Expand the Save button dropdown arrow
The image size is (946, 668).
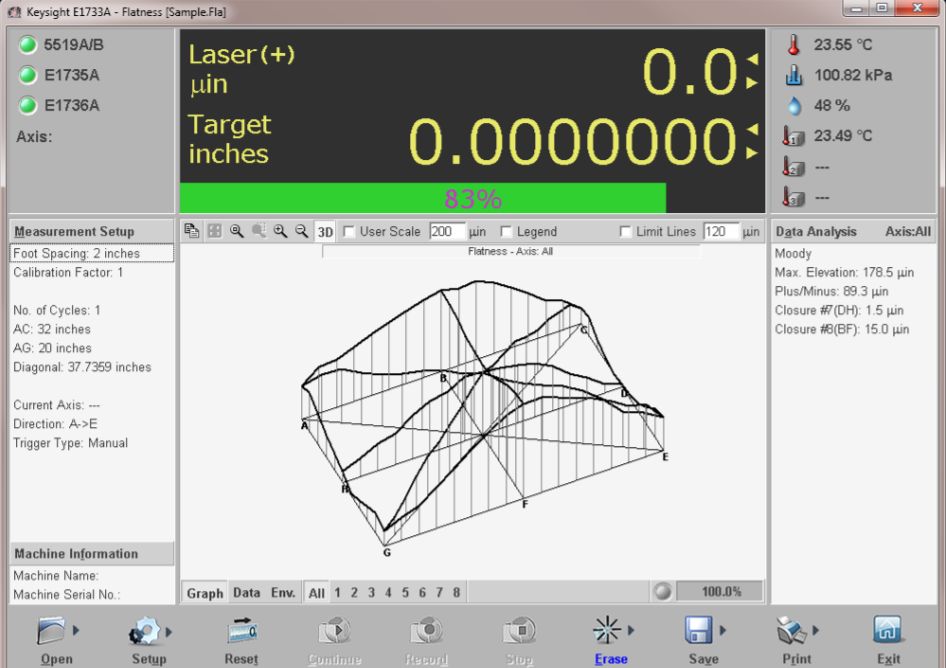(x=724, y=631)
